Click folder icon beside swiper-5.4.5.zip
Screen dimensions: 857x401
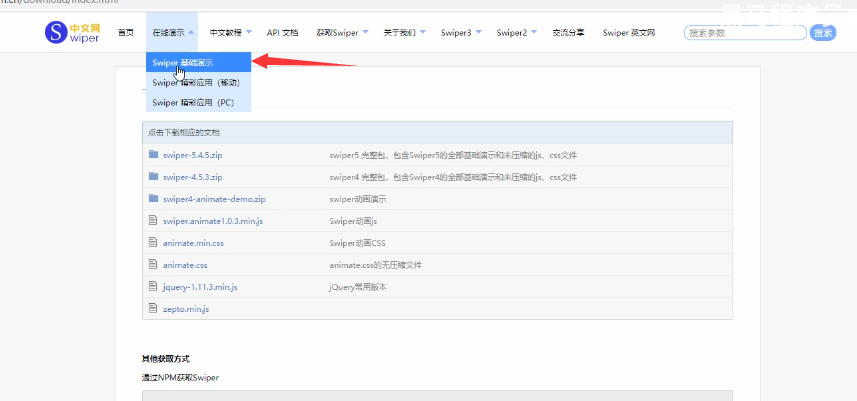point(153,155)
